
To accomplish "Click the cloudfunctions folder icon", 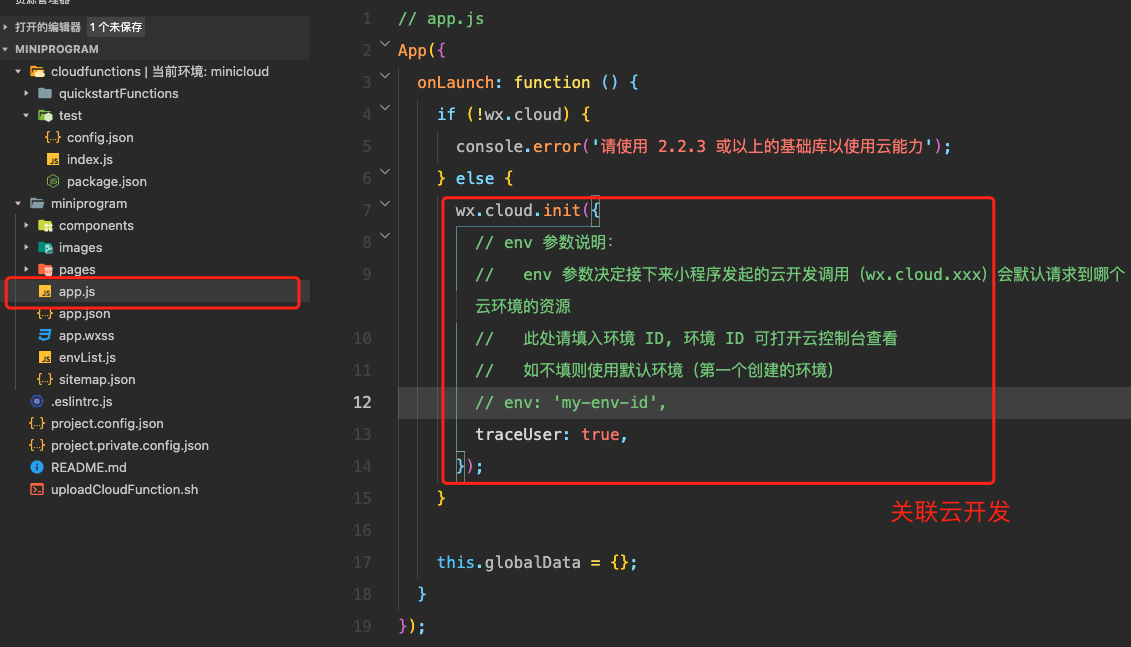I will [x=37, y=71].
